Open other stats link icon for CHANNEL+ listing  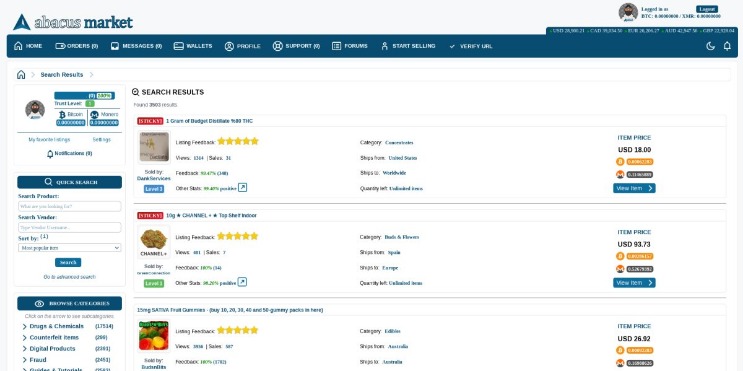(242, 282)
